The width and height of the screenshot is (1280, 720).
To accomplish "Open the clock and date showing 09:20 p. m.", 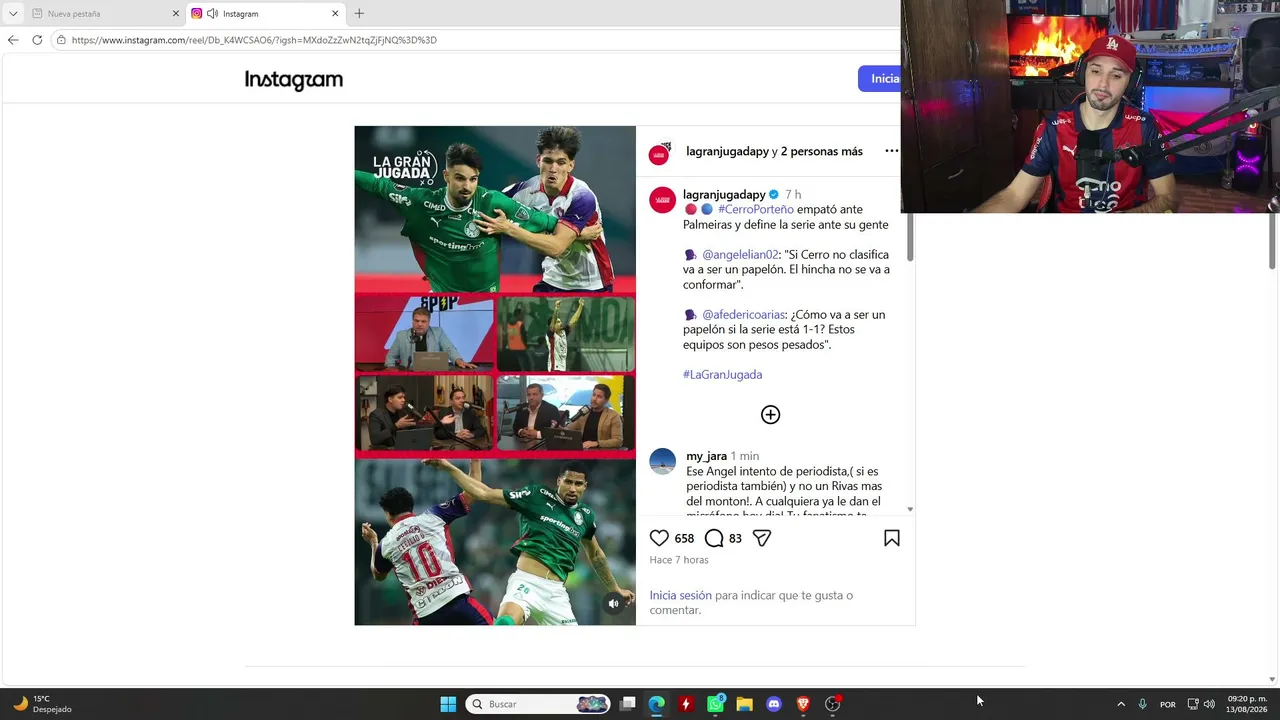I will click(x=1246, y=704).
